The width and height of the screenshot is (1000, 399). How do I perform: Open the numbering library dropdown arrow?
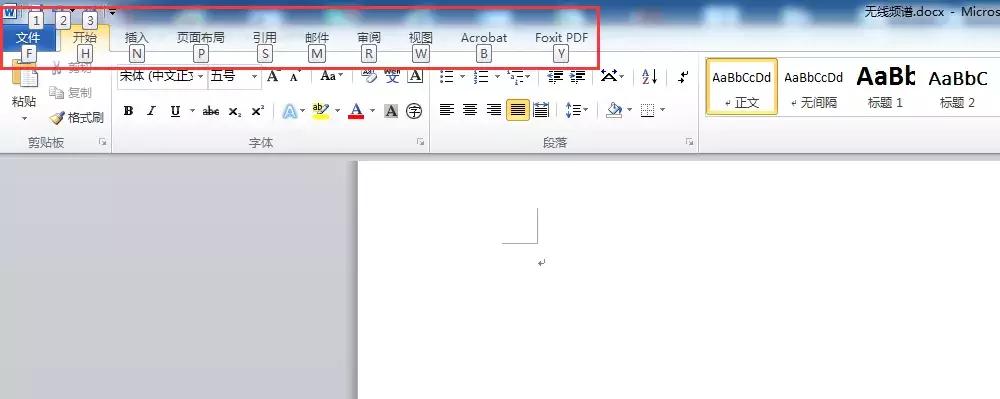pyautogui.click(x=497, y=77)
